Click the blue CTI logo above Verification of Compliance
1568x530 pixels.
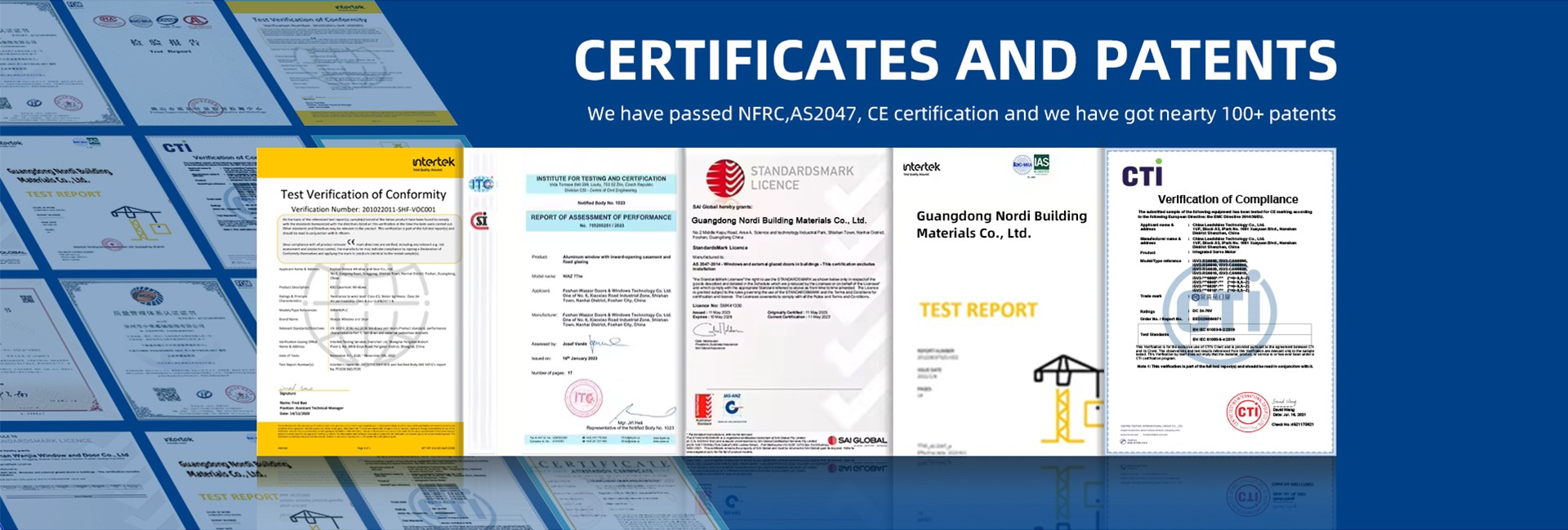click(1142, 174)
